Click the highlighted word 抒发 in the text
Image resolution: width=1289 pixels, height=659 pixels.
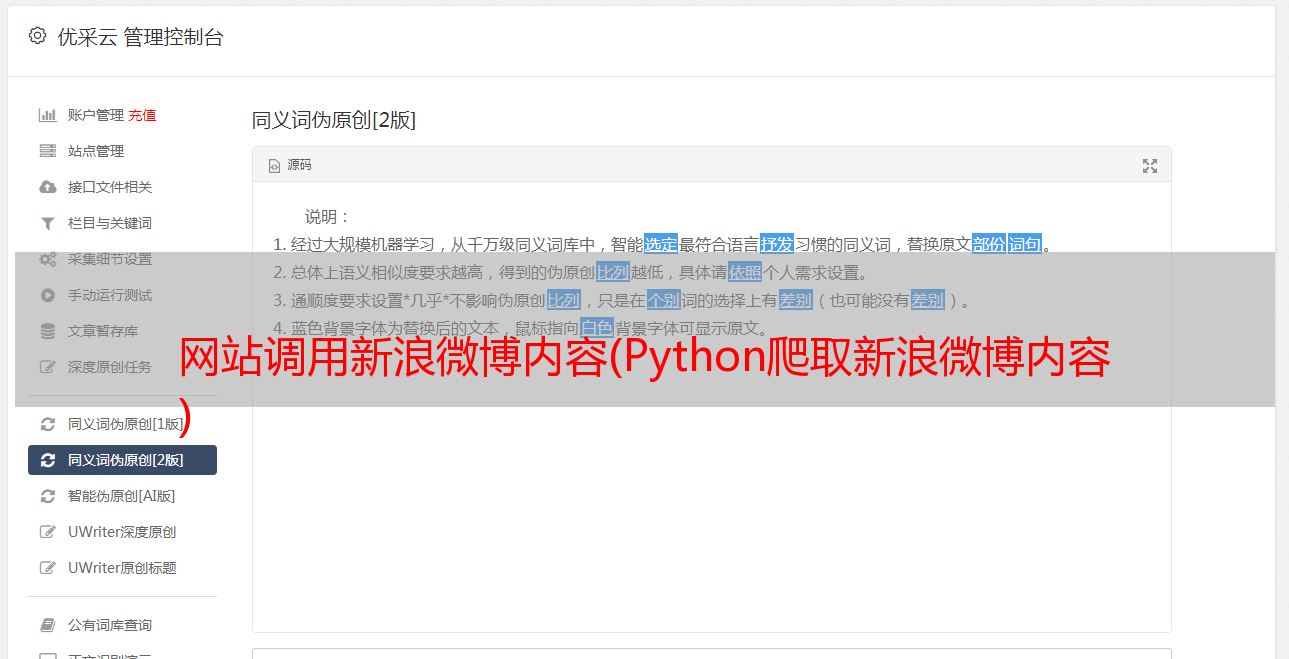click(x=777, y=244)
